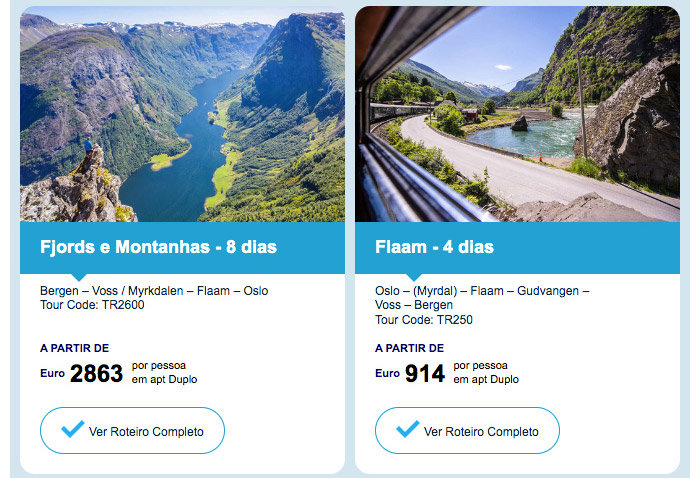Click the Tour Code: TR250 text
This screenshot has height=478, width=700.
click(x=424, y=320)
